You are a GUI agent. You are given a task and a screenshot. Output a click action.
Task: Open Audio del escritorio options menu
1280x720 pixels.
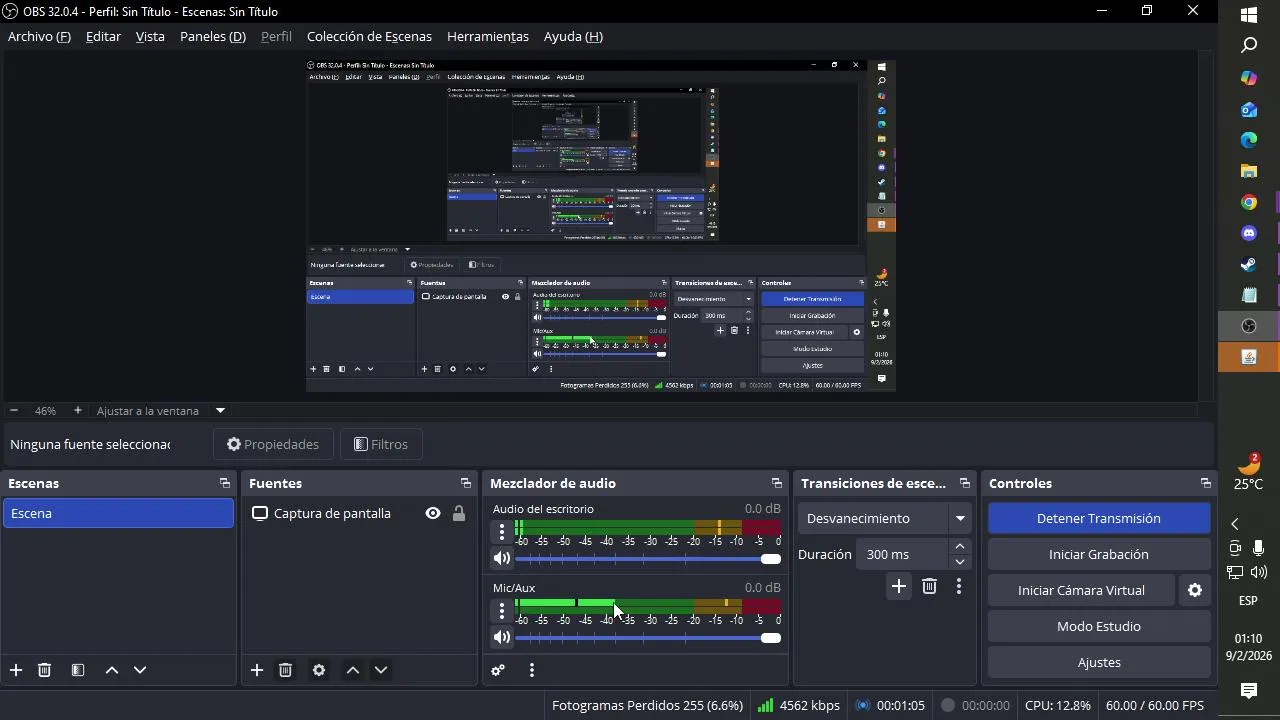[502, 532]
